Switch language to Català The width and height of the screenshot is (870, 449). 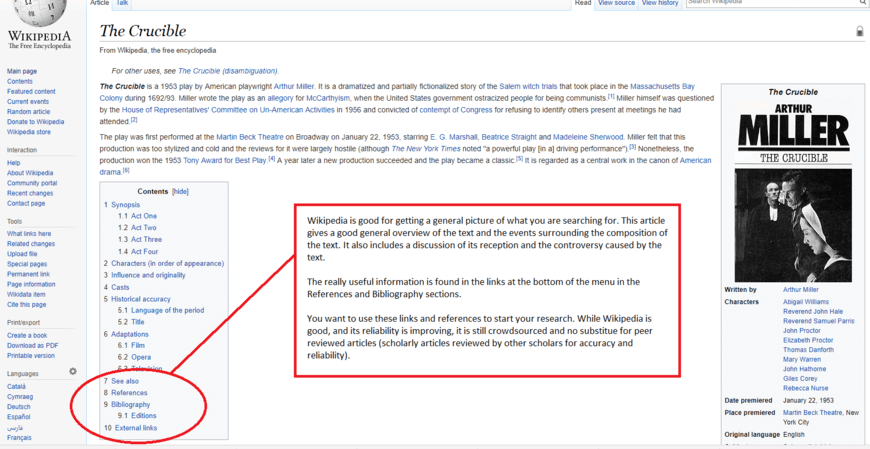(x=16, y=386)
